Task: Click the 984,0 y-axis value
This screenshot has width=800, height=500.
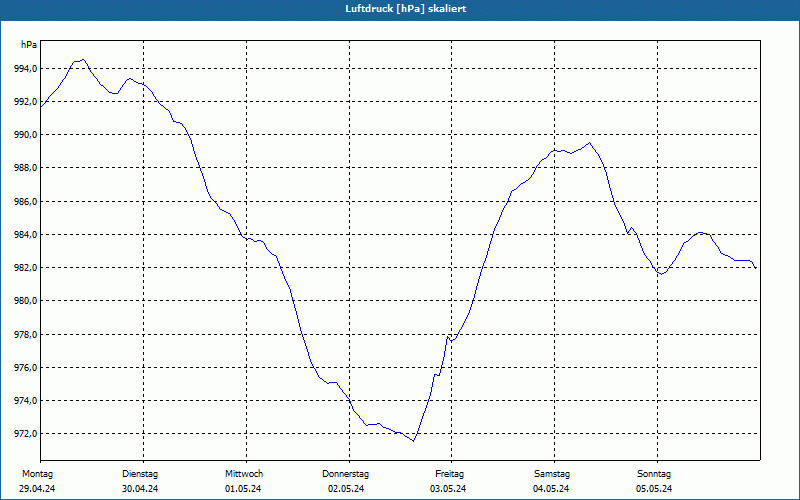Action: (27, 235)
